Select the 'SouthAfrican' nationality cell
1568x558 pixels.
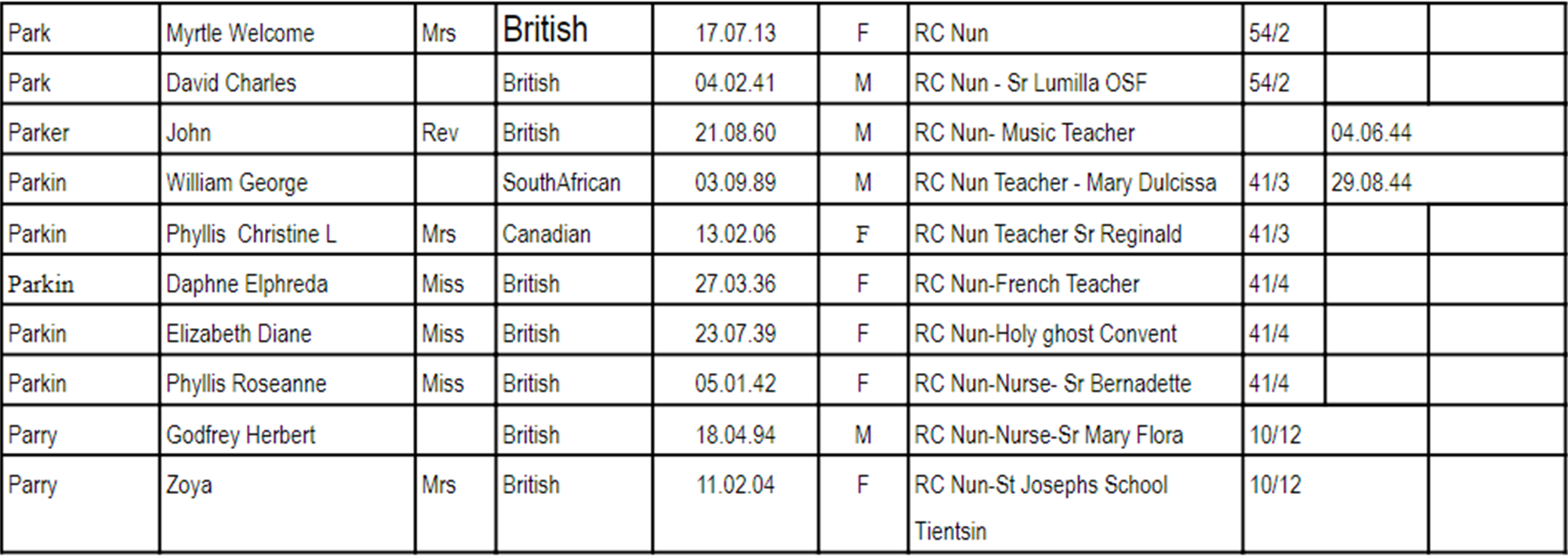pos(574,179)
